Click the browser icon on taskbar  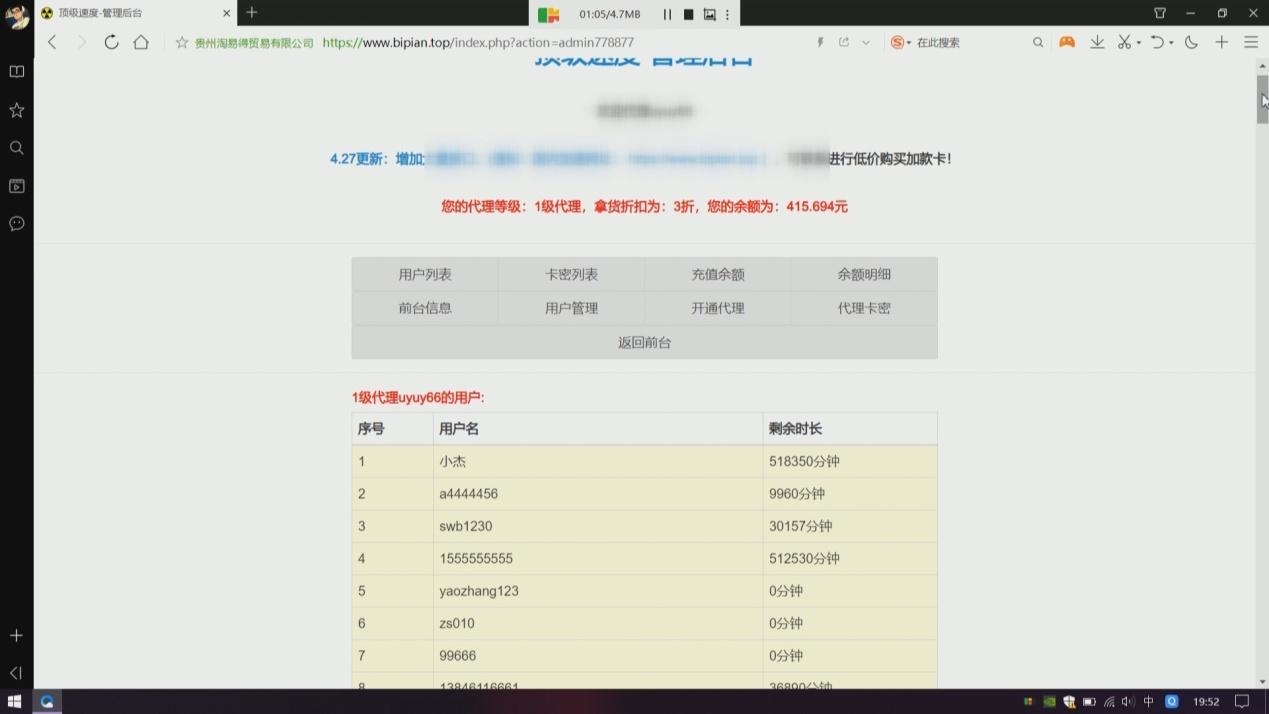pos(46,701)
